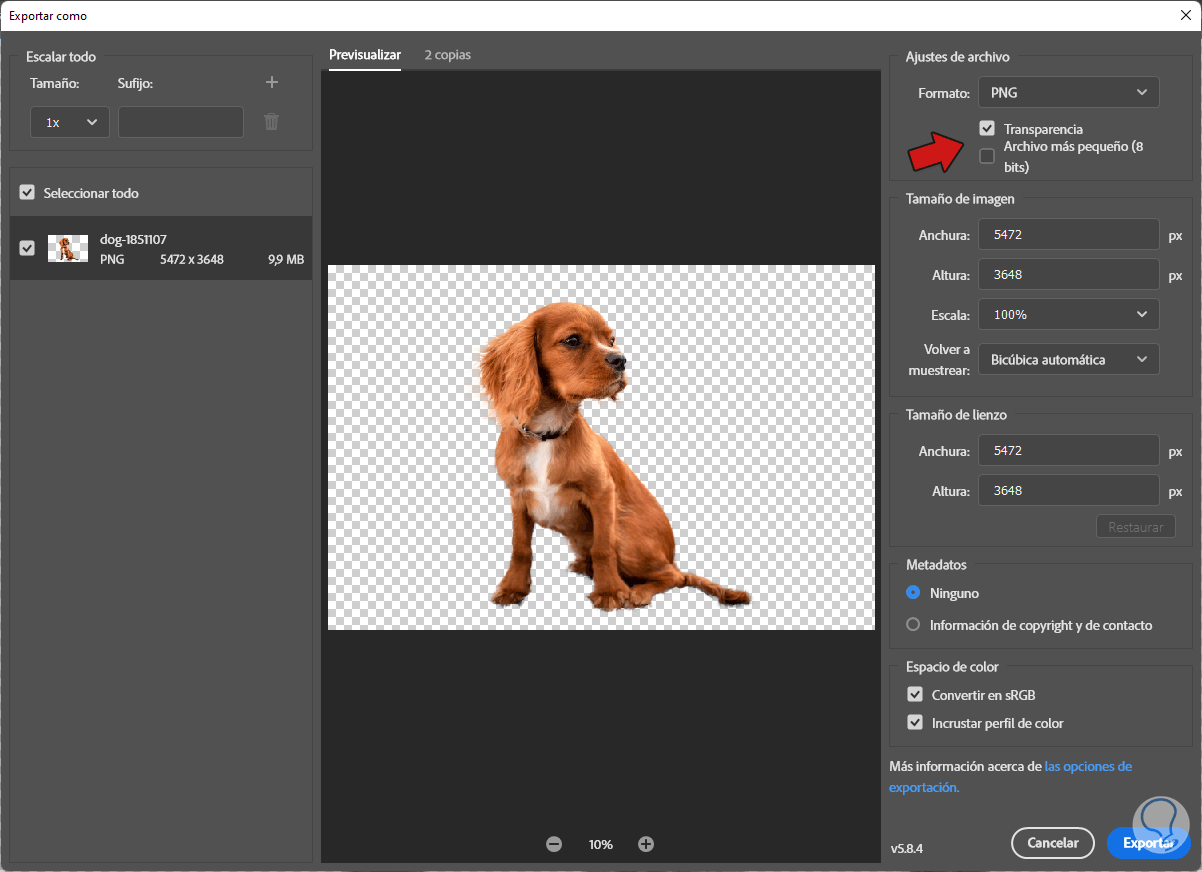Click the dog preview image
Screen dimensions: 1202x872
click(601, 447)
